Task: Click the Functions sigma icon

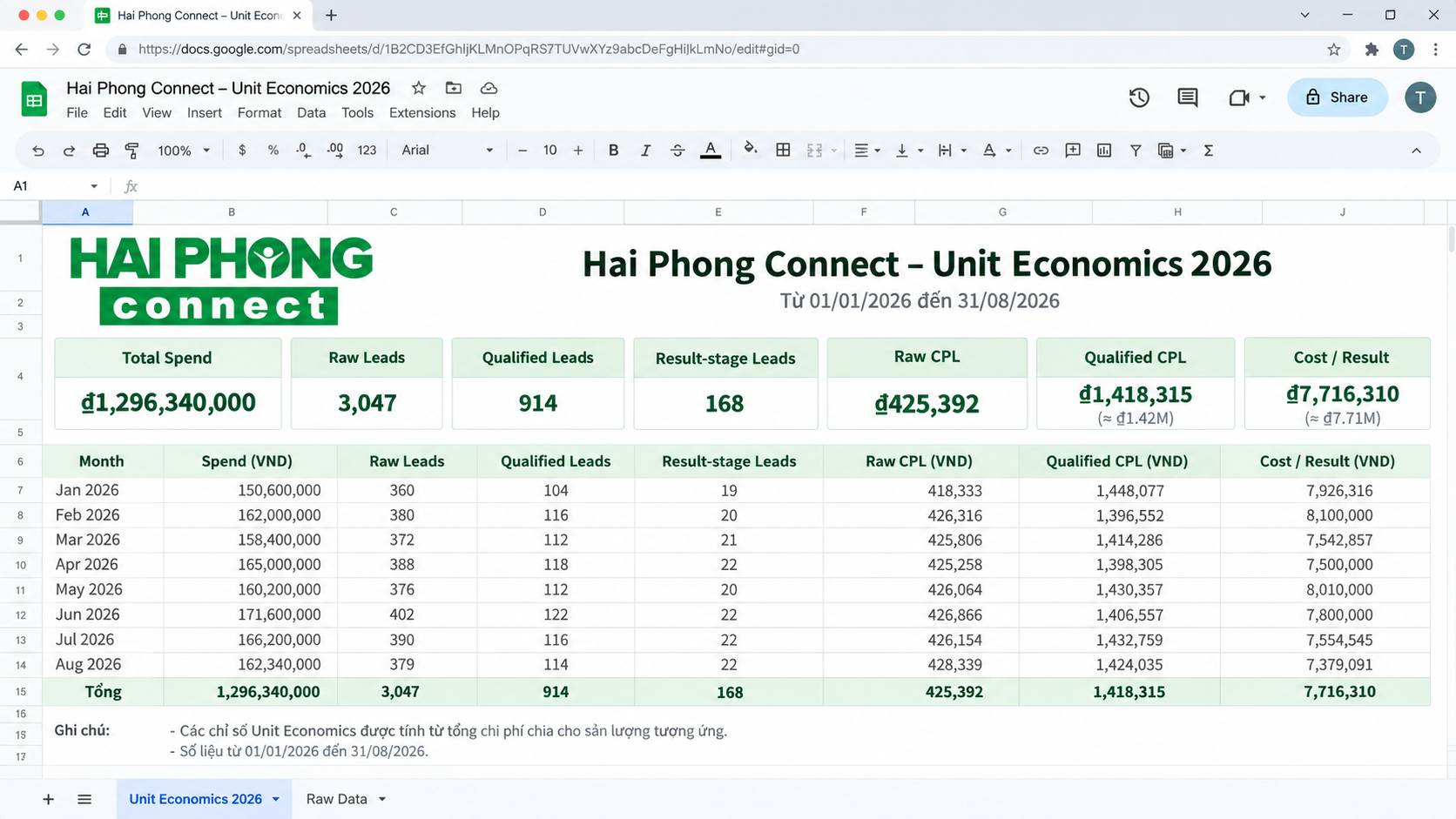Action: (1209, 151)
